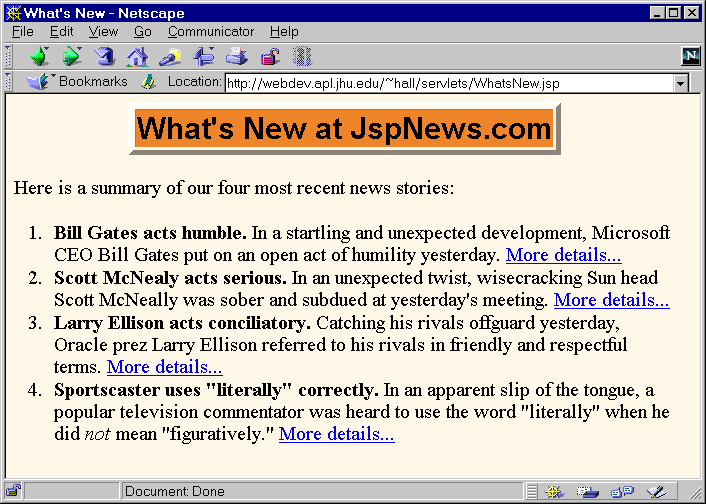Click the summary sentence about four recent stories
The image size is (706, 504).
pos(234,188)
